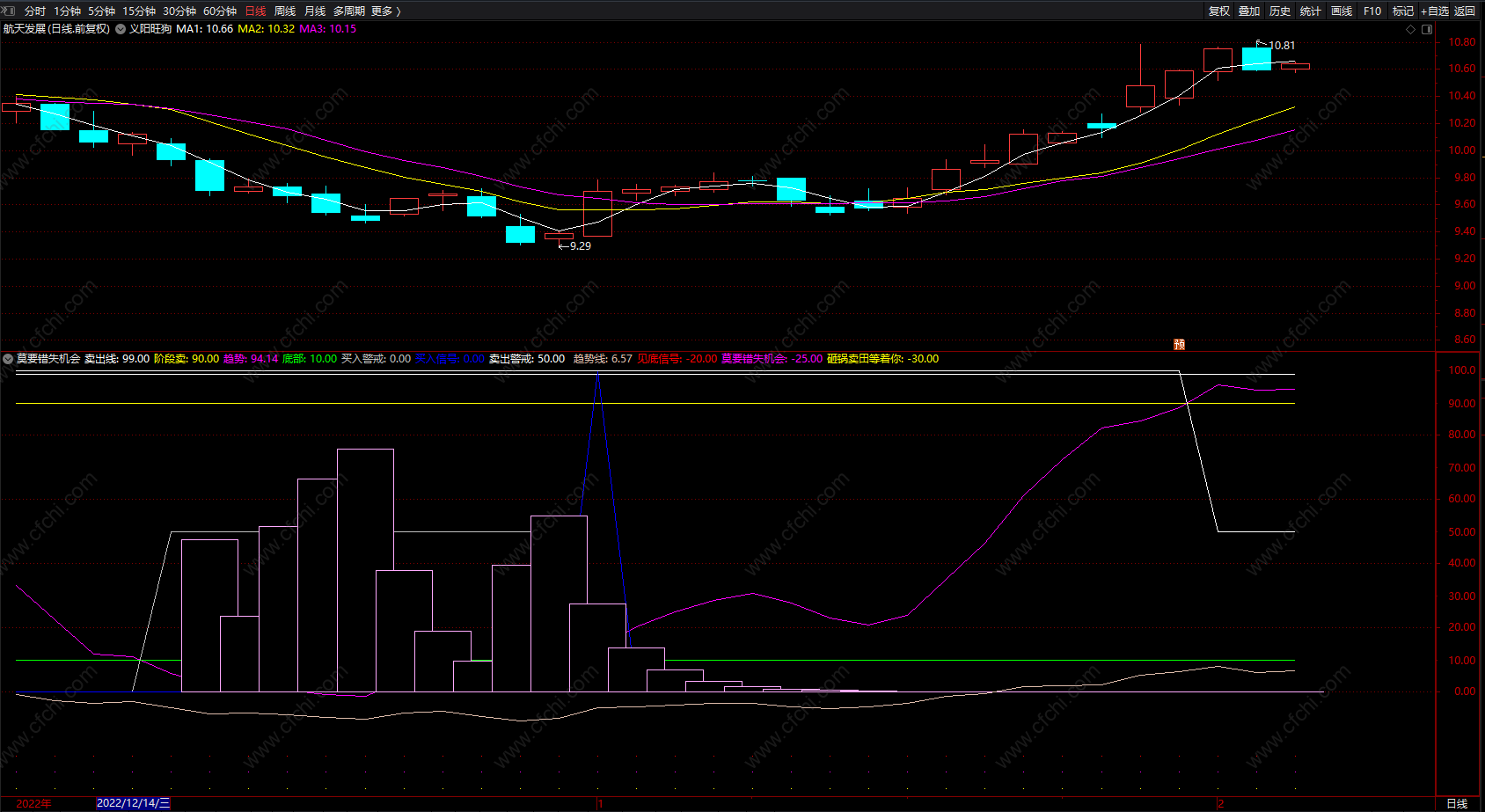Click the 统计 statistics button

pos(1311,11)
